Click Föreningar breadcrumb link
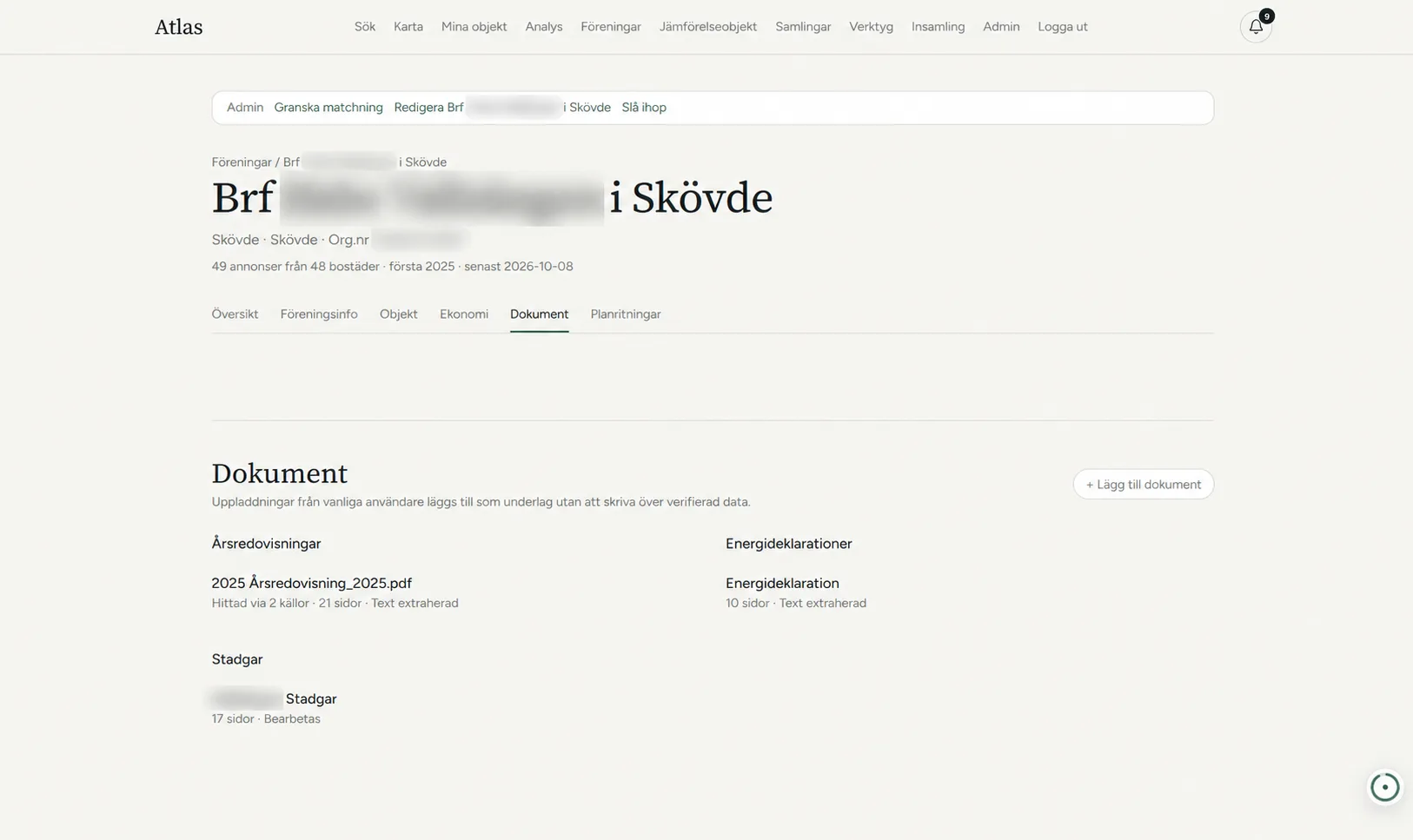 click(x=242, y=162)
